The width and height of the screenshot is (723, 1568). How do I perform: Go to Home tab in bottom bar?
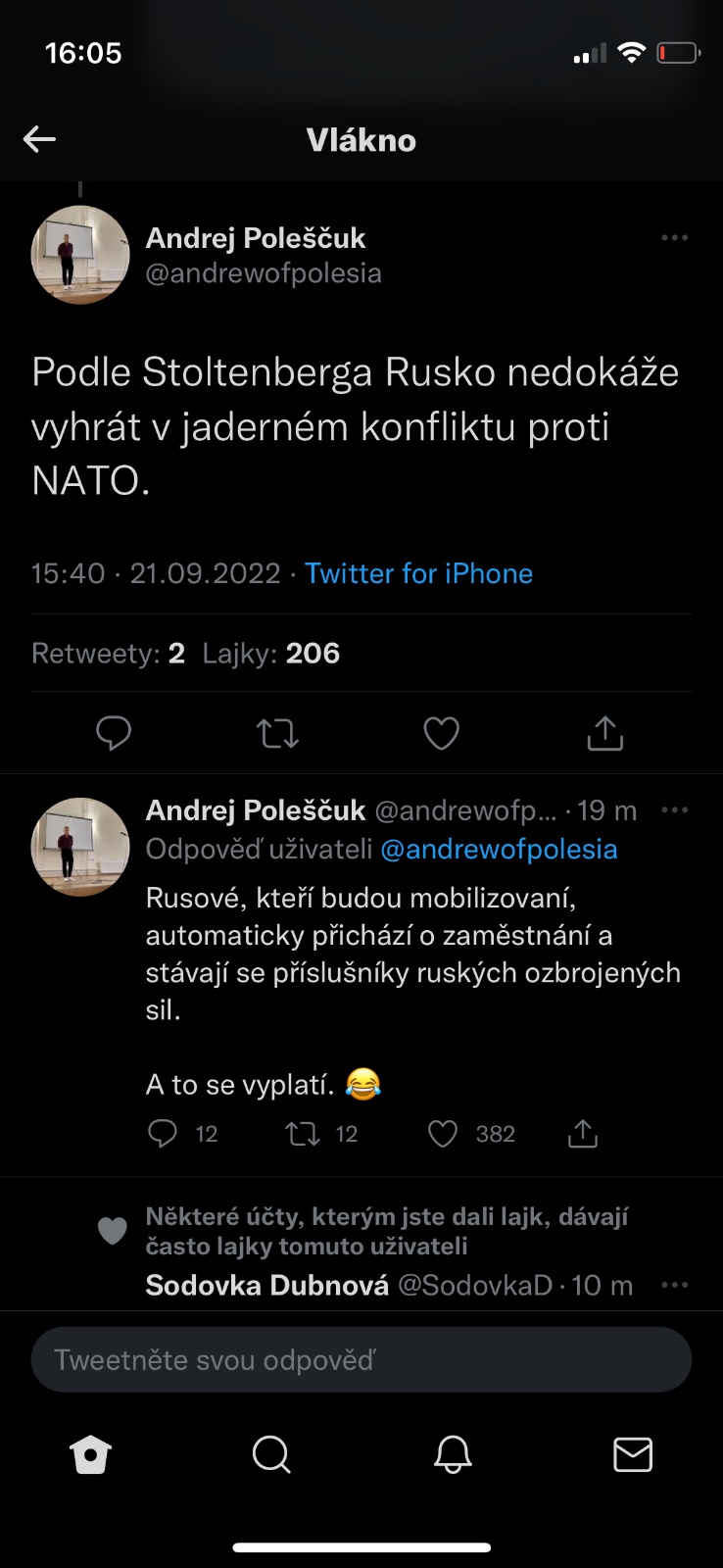(x=91, y=1455)
